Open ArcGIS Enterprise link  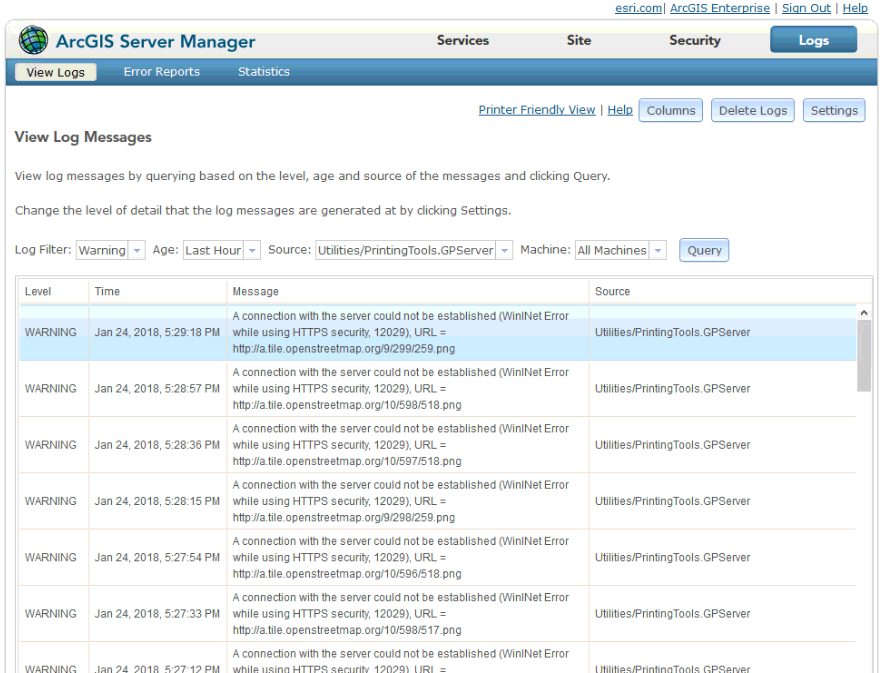coord(719,8)
